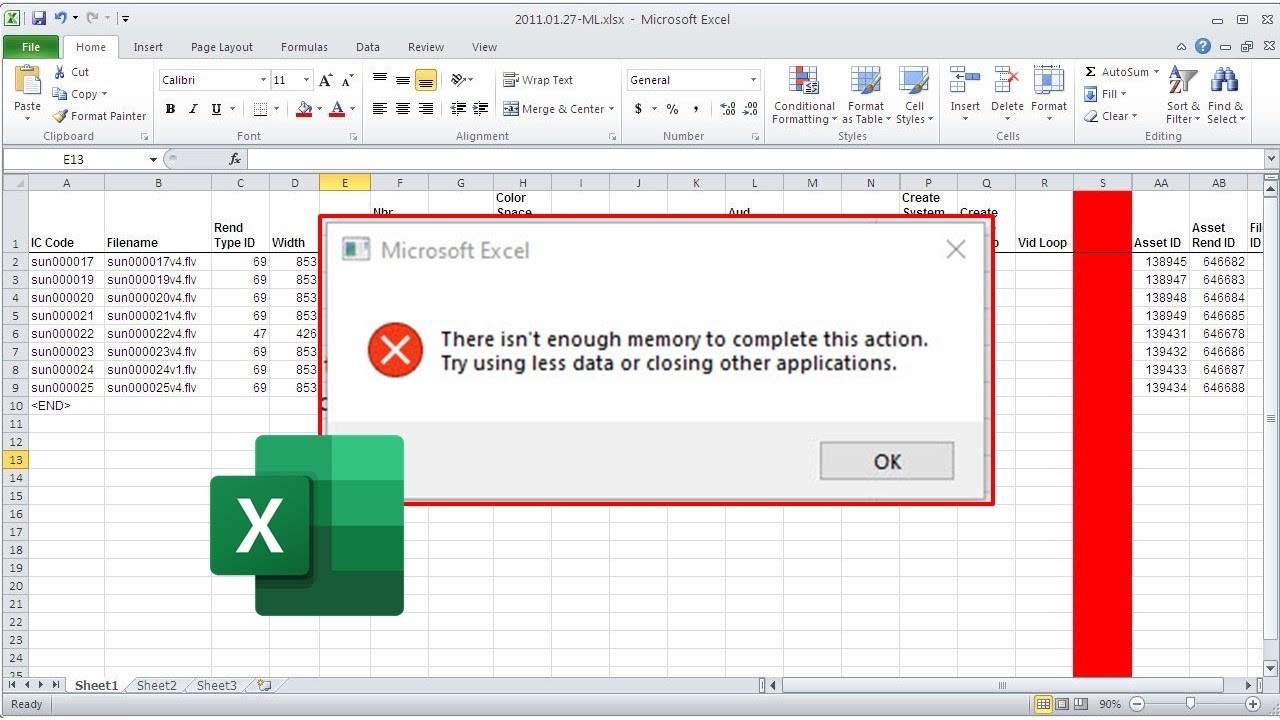Decrease the font size
Image resolution: width=1280 pixels, height=720 pixels.
(348, 80)
